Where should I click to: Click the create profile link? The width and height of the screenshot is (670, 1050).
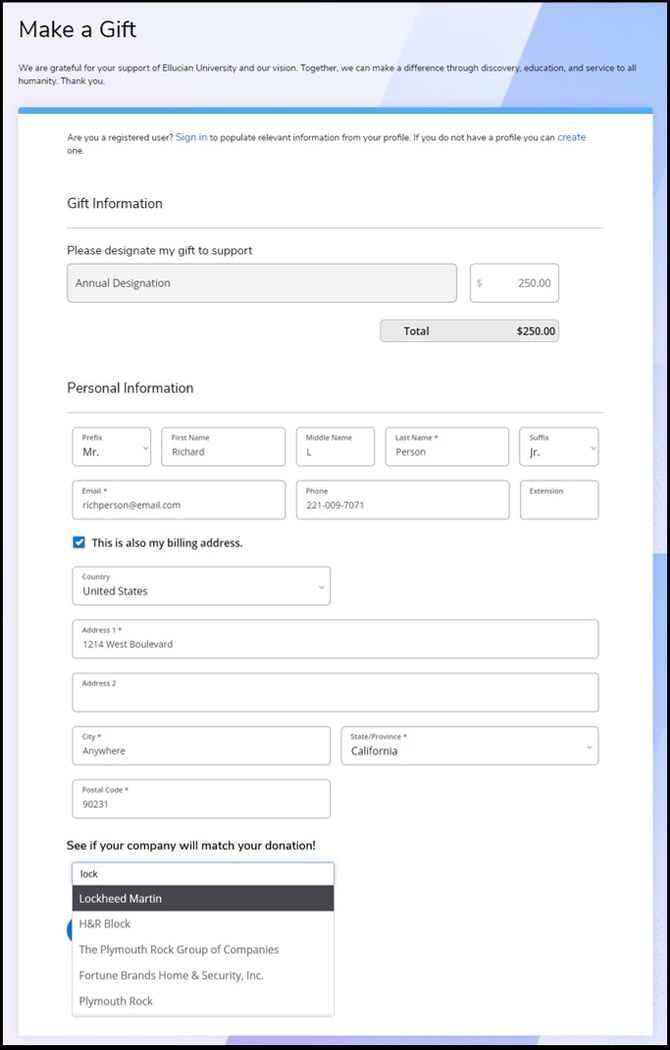[x=571, y=137]
